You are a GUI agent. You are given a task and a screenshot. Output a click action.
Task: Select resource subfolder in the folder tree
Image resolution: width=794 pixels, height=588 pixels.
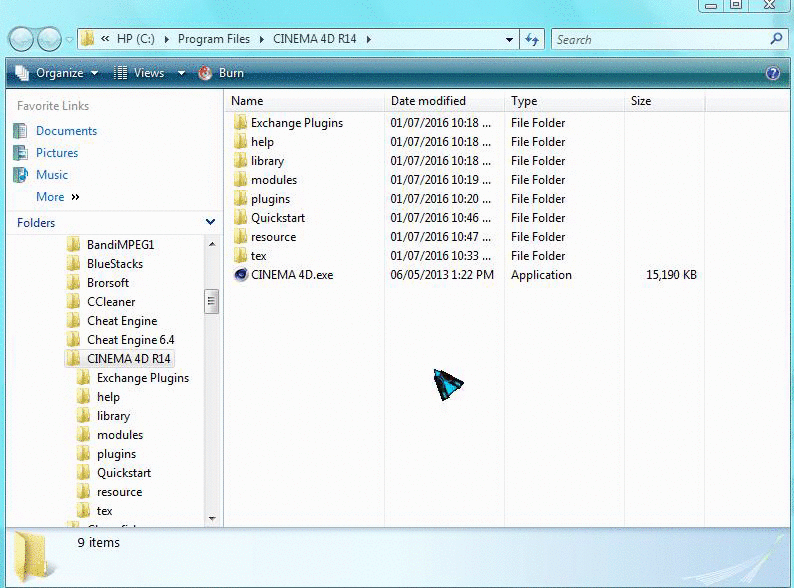(120, 492)
